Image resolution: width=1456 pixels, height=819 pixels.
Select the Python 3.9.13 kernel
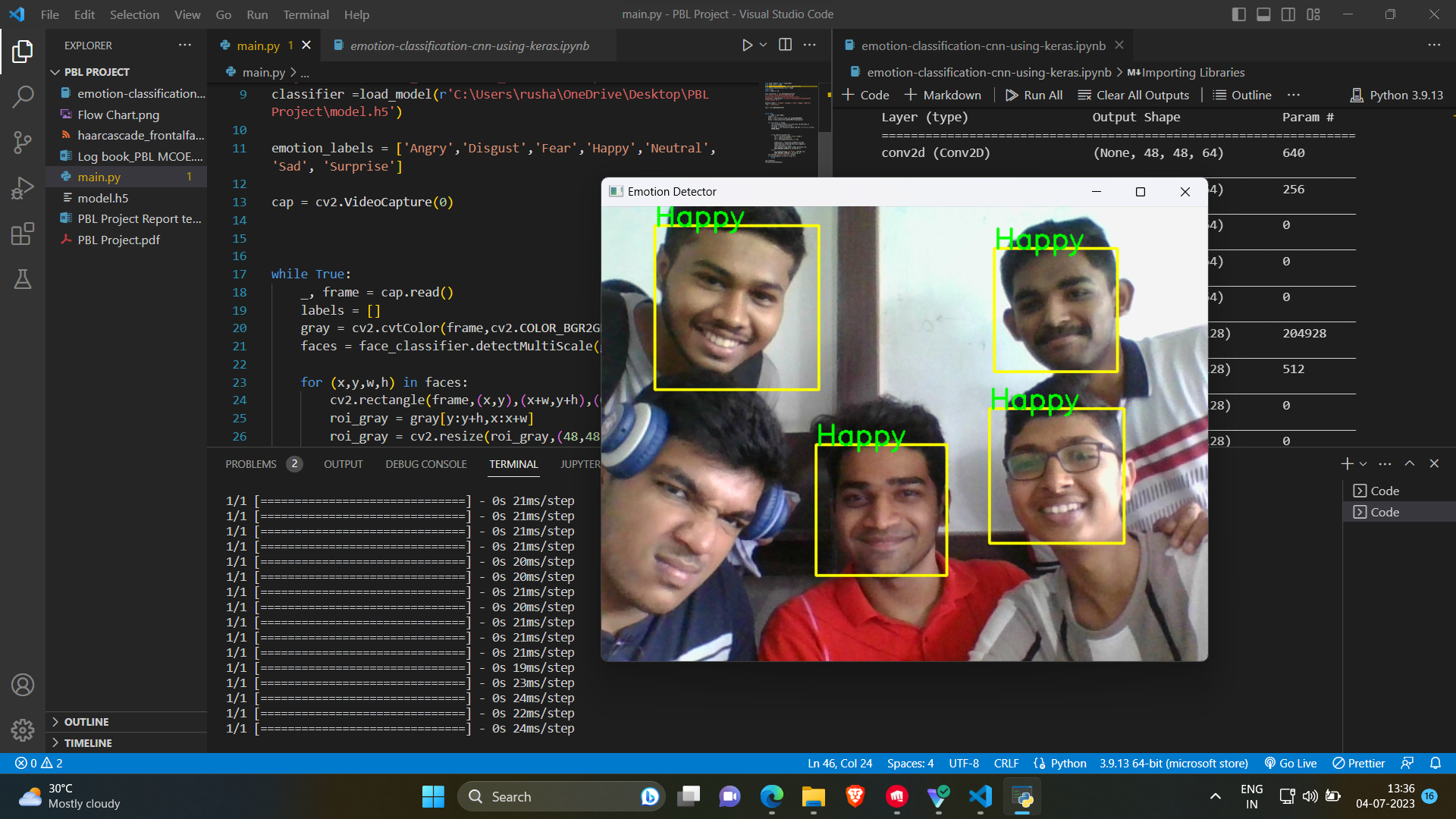pos(1397,95)
